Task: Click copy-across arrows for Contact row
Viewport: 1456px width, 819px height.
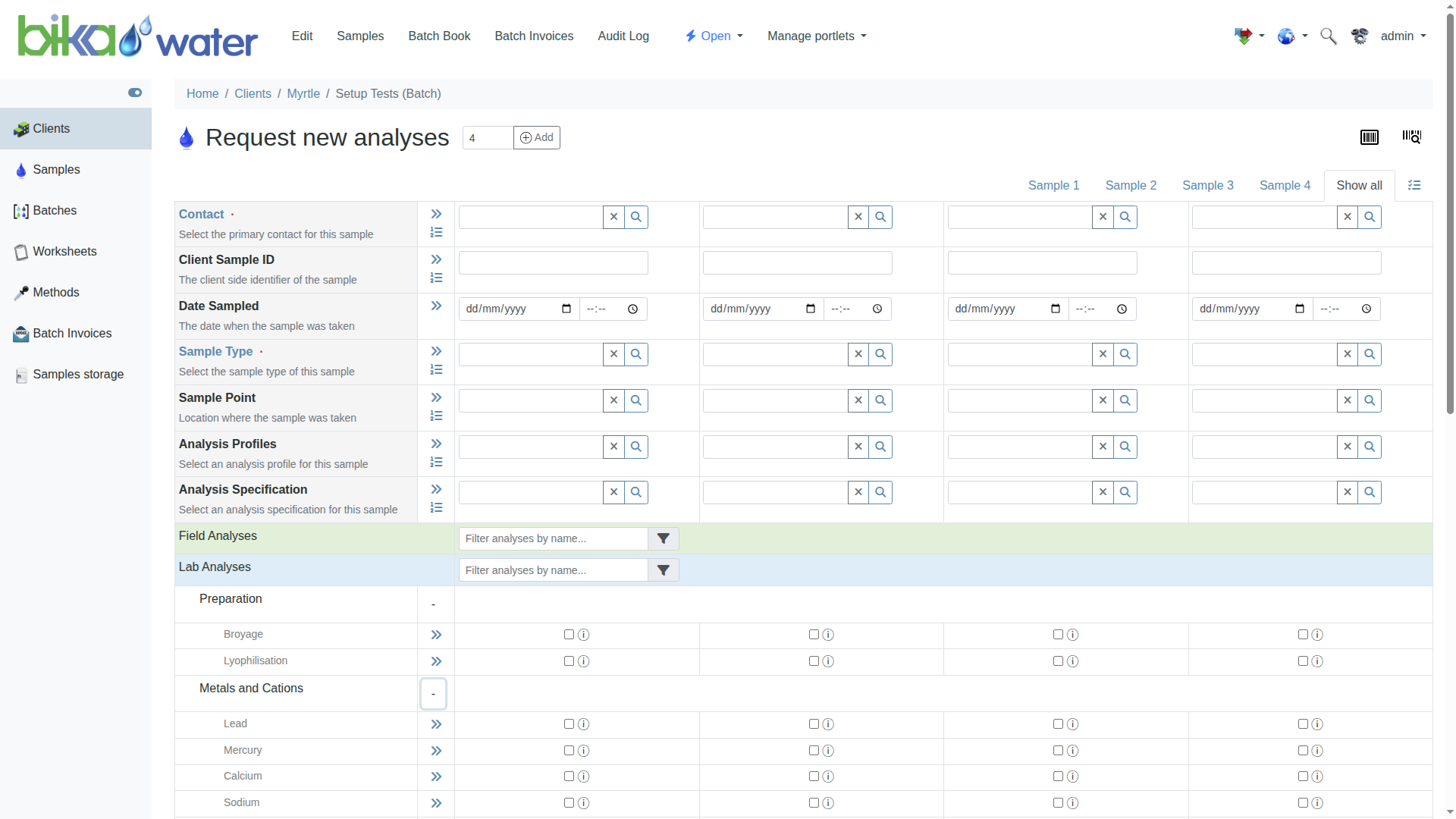Action: click(436, 215)
